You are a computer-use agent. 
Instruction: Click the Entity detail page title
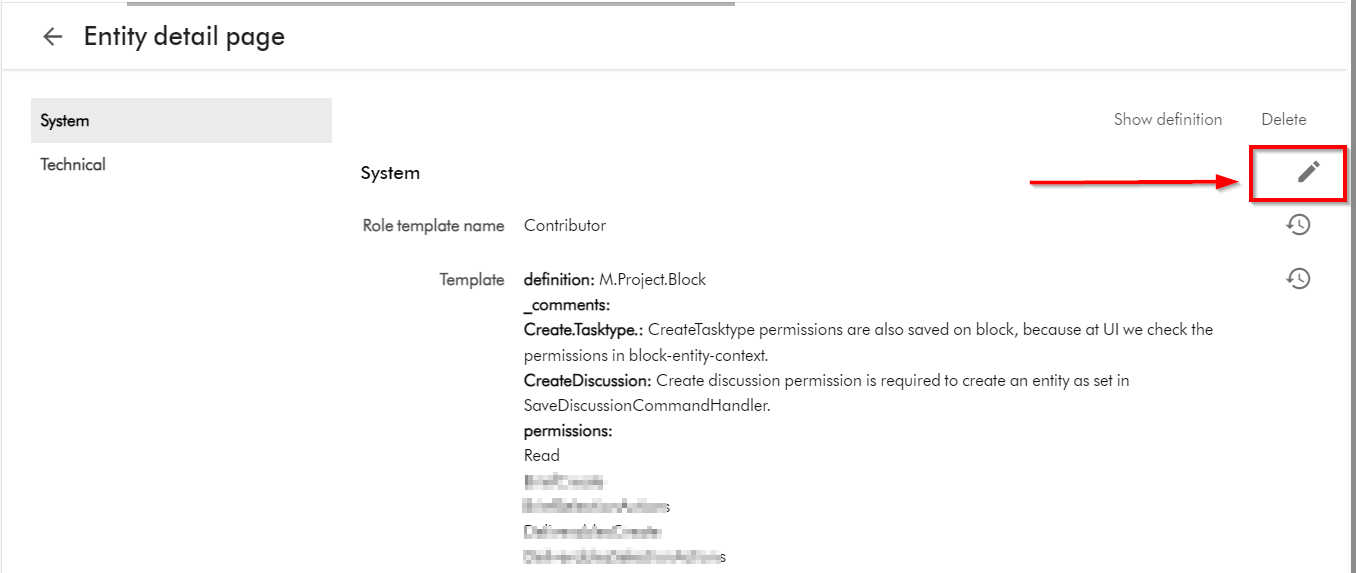click(x=184, y=37)
